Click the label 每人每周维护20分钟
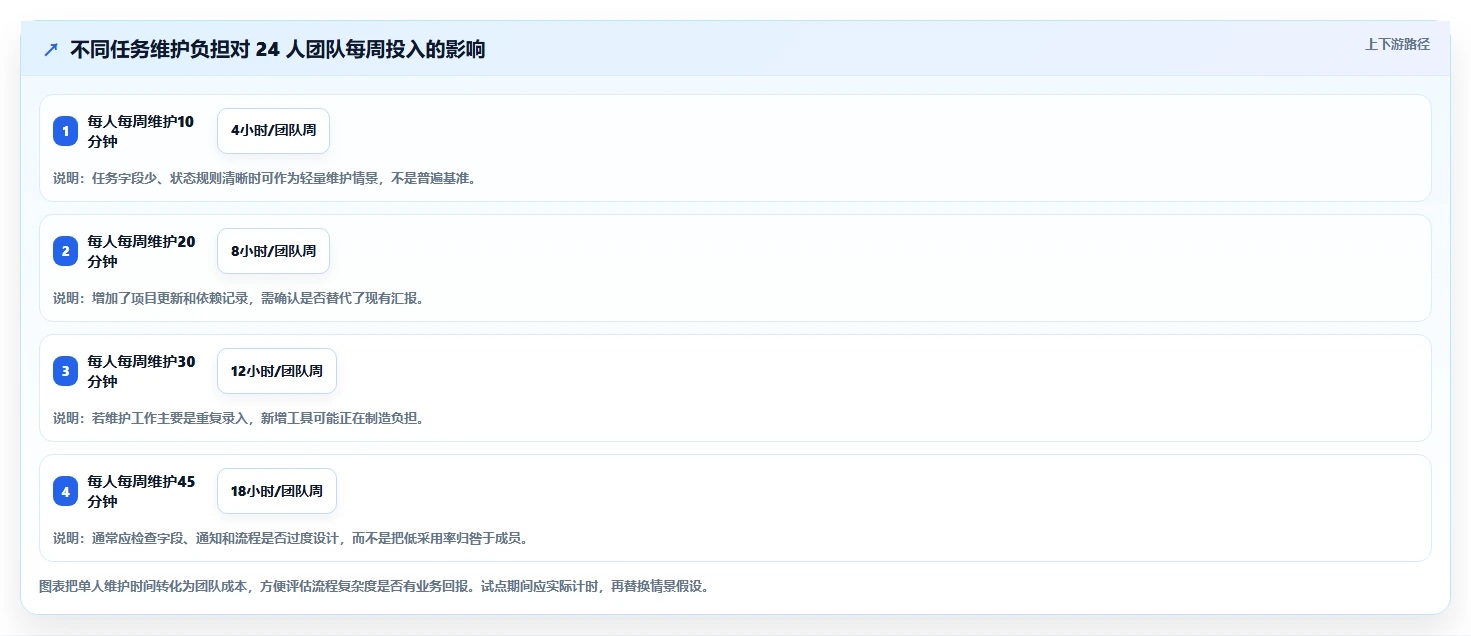Viewport: 1471px width, 636px height. click(141, 251)
